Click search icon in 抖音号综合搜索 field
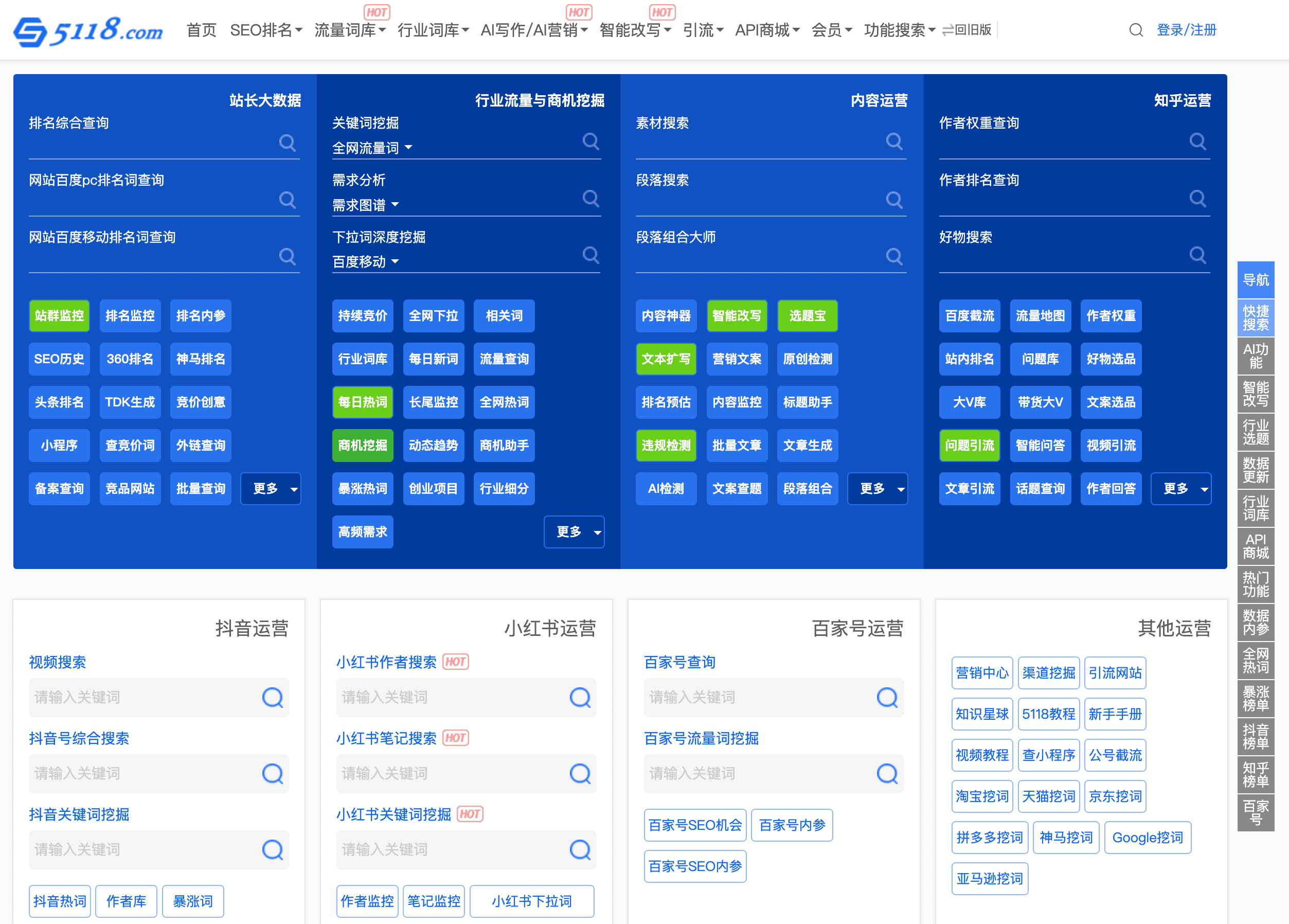1289x924 pixels. pyautogui.click(x=273, y=773)
